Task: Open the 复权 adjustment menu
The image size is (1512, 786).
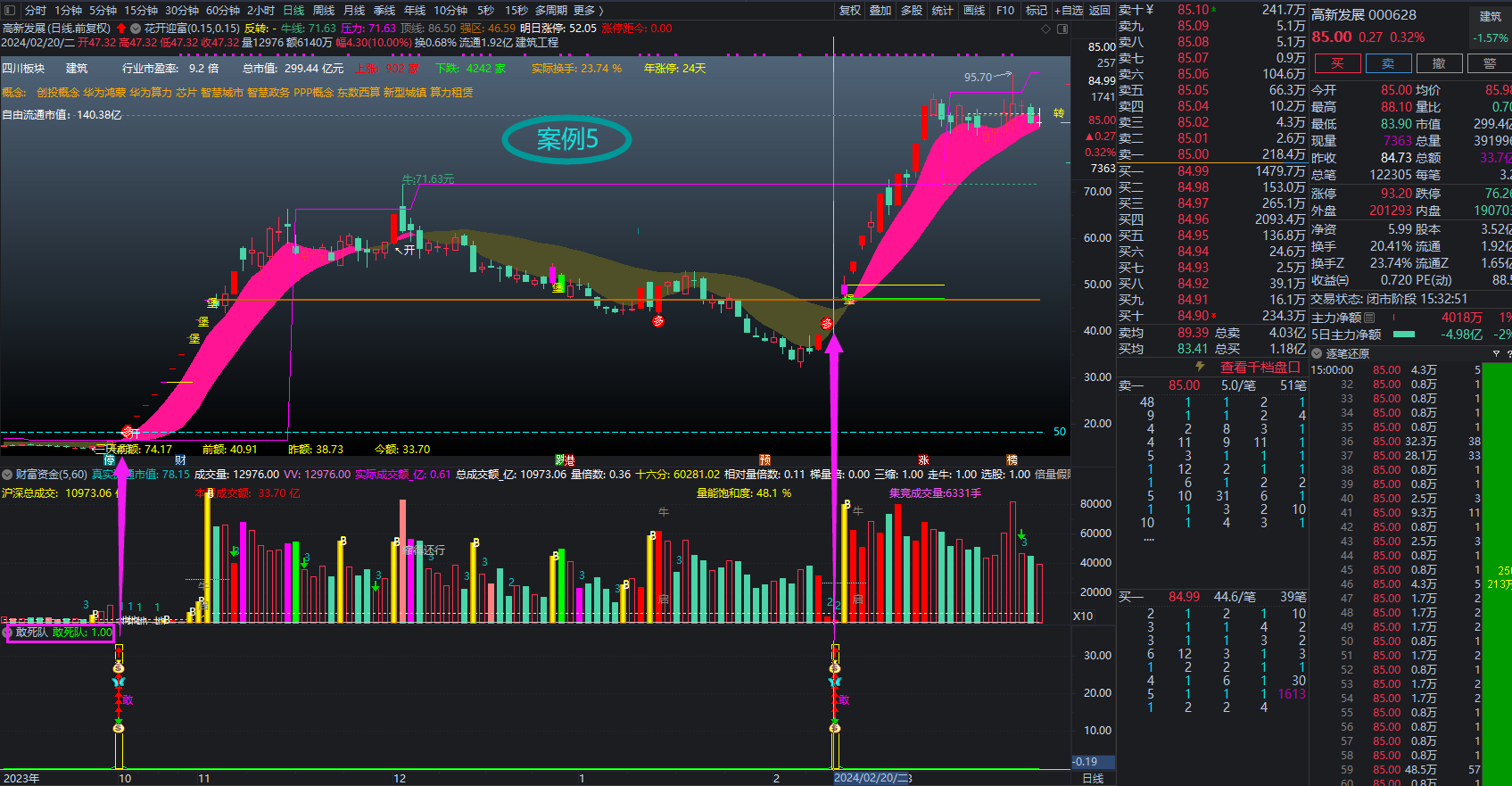Action: (850, 11)
